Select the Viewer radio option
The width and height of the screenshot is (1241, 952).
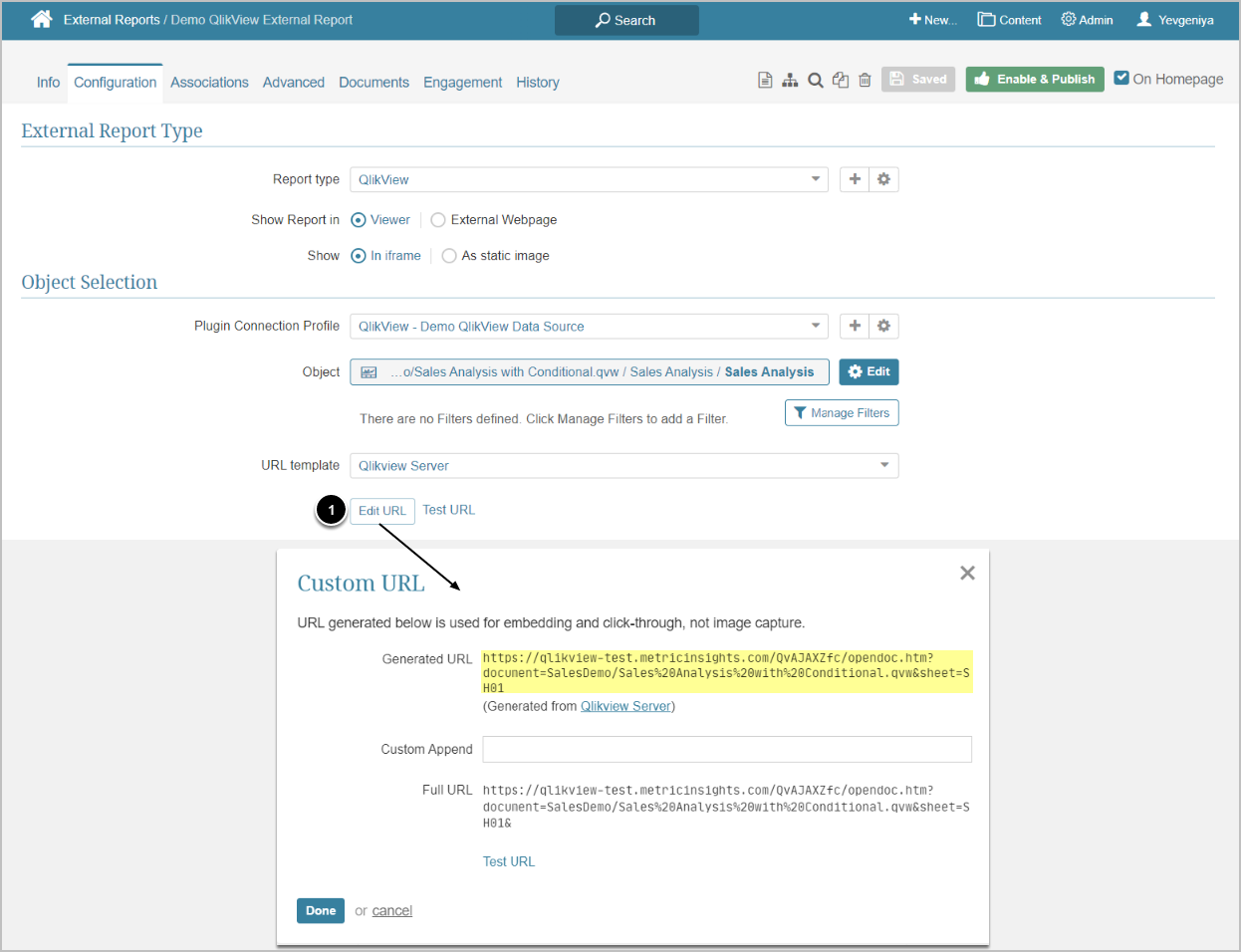coord(359,220)
